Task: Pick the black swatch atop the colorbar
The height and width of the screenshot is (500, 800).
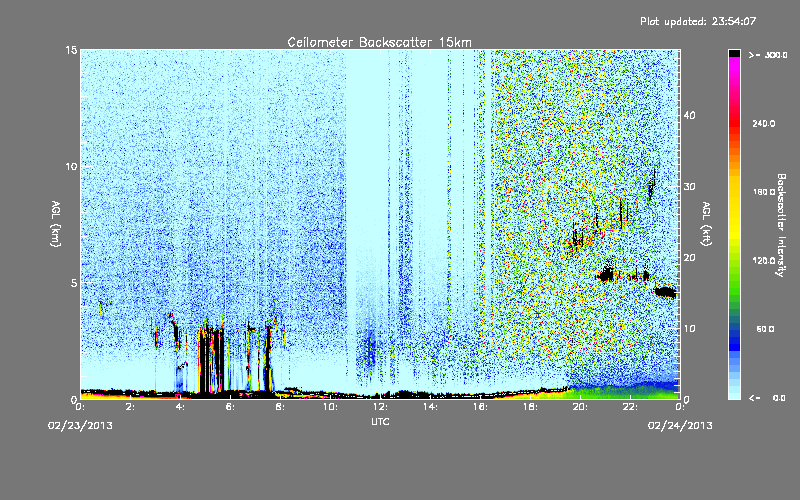Action: coord(734,53)
